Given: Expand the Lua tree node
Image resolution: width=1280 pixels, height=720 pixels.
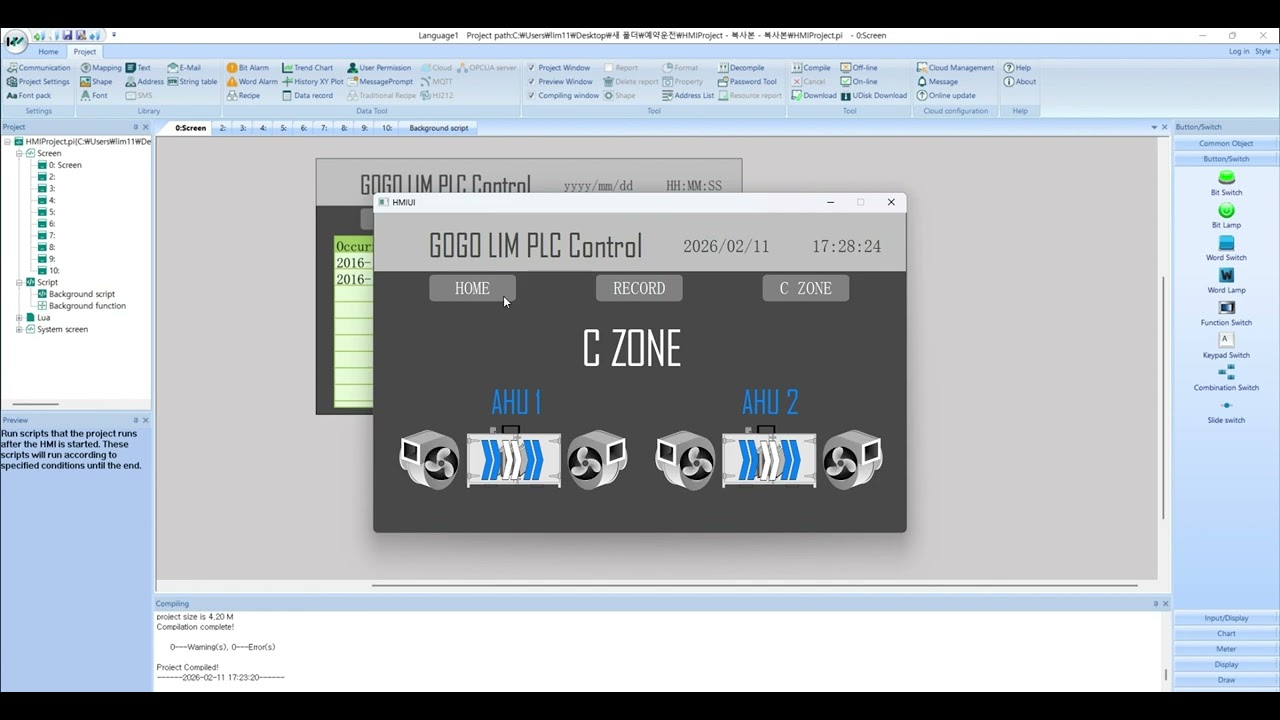Looking at the screenshot, I should click(19, 318).
